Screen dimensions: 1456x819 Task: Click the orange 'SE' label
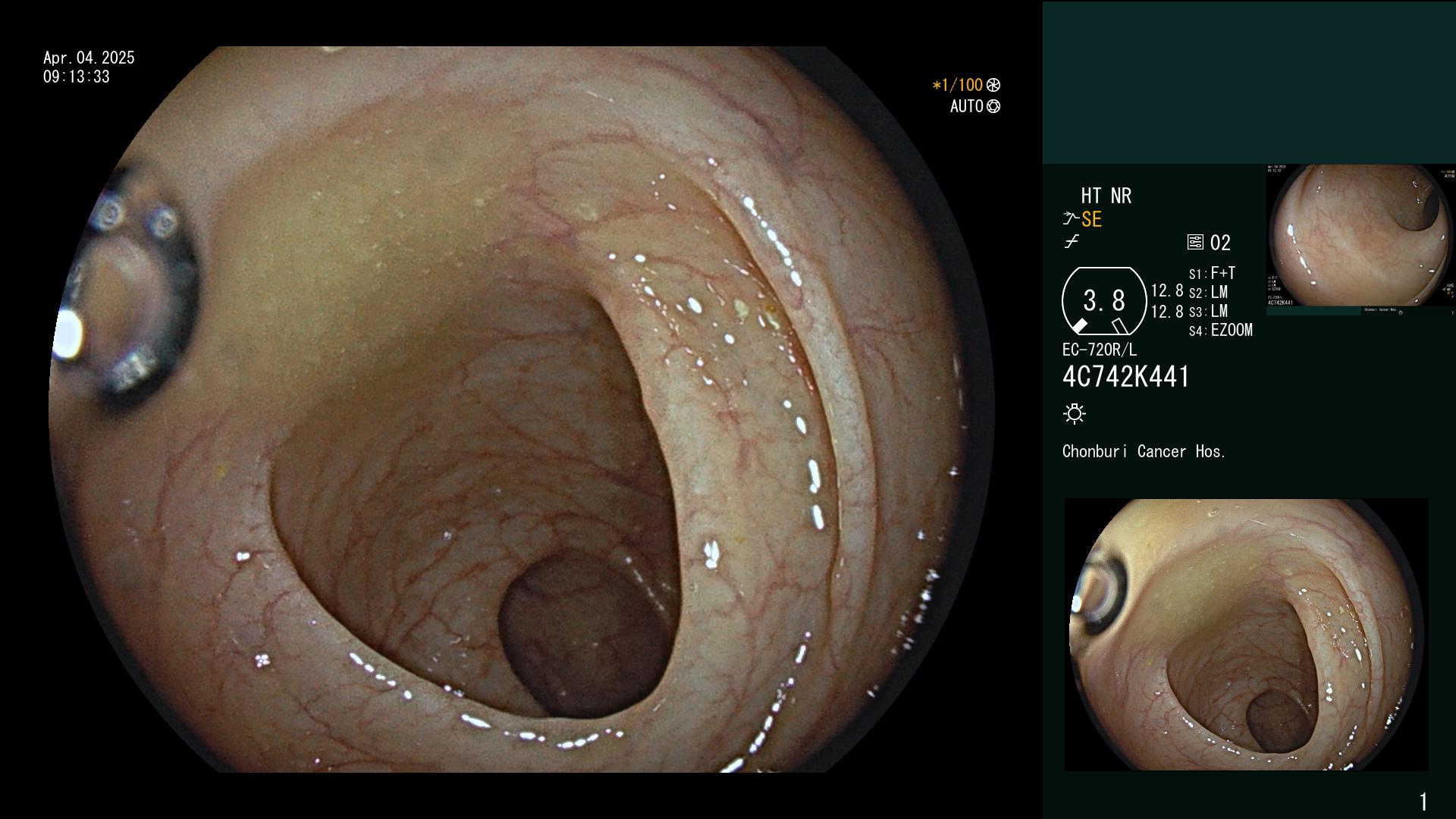(x=1091, y=219)
